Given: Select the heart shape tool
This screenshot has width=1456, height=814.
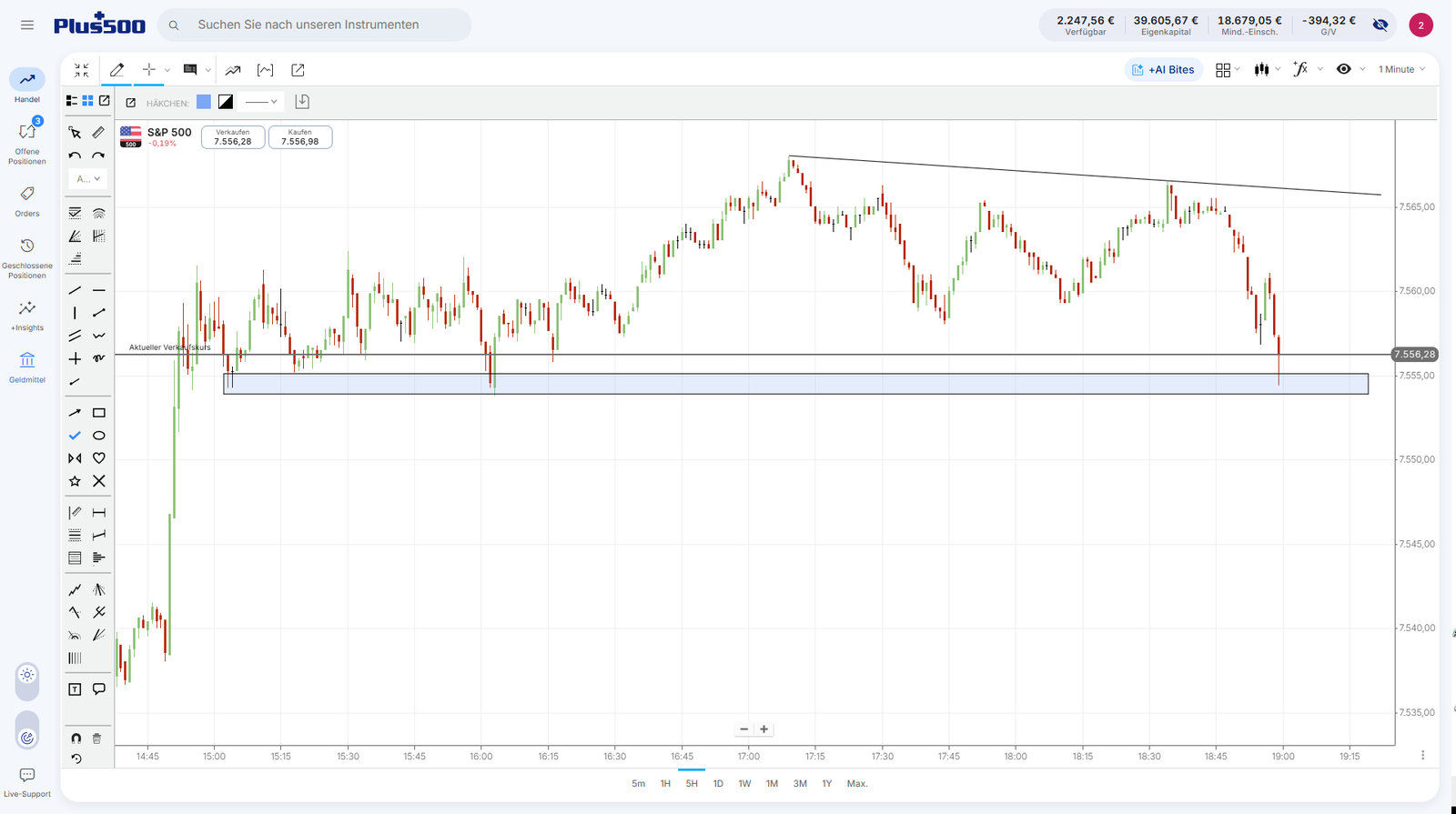Looking at the screenshot, I should point(99,458).
